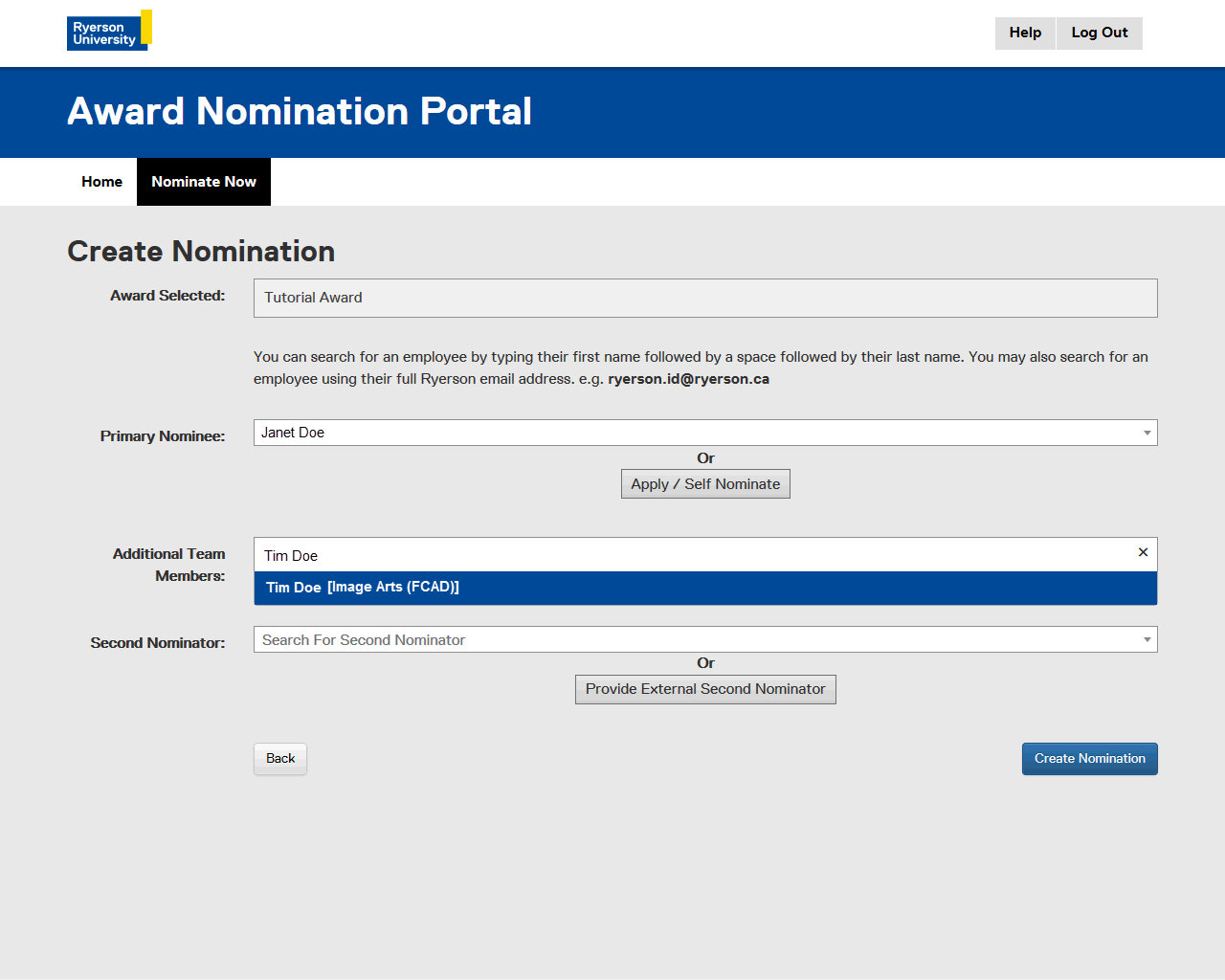Log out of the portal
Image resolution: width=1225 pixels, height=980 pixels.
tap(1099, 33)
